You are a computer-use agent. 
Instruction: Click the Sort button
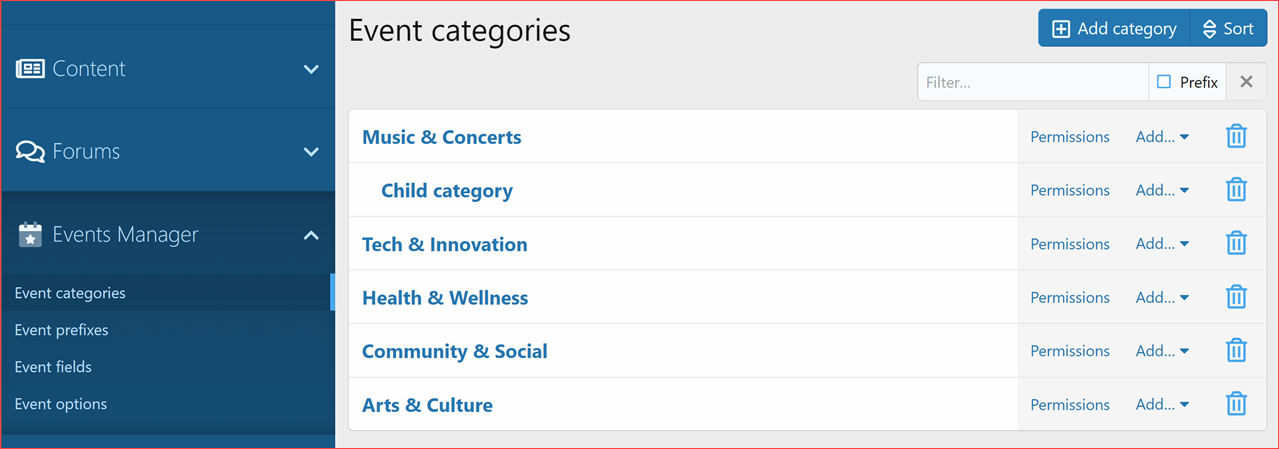tap(1228, 29)
